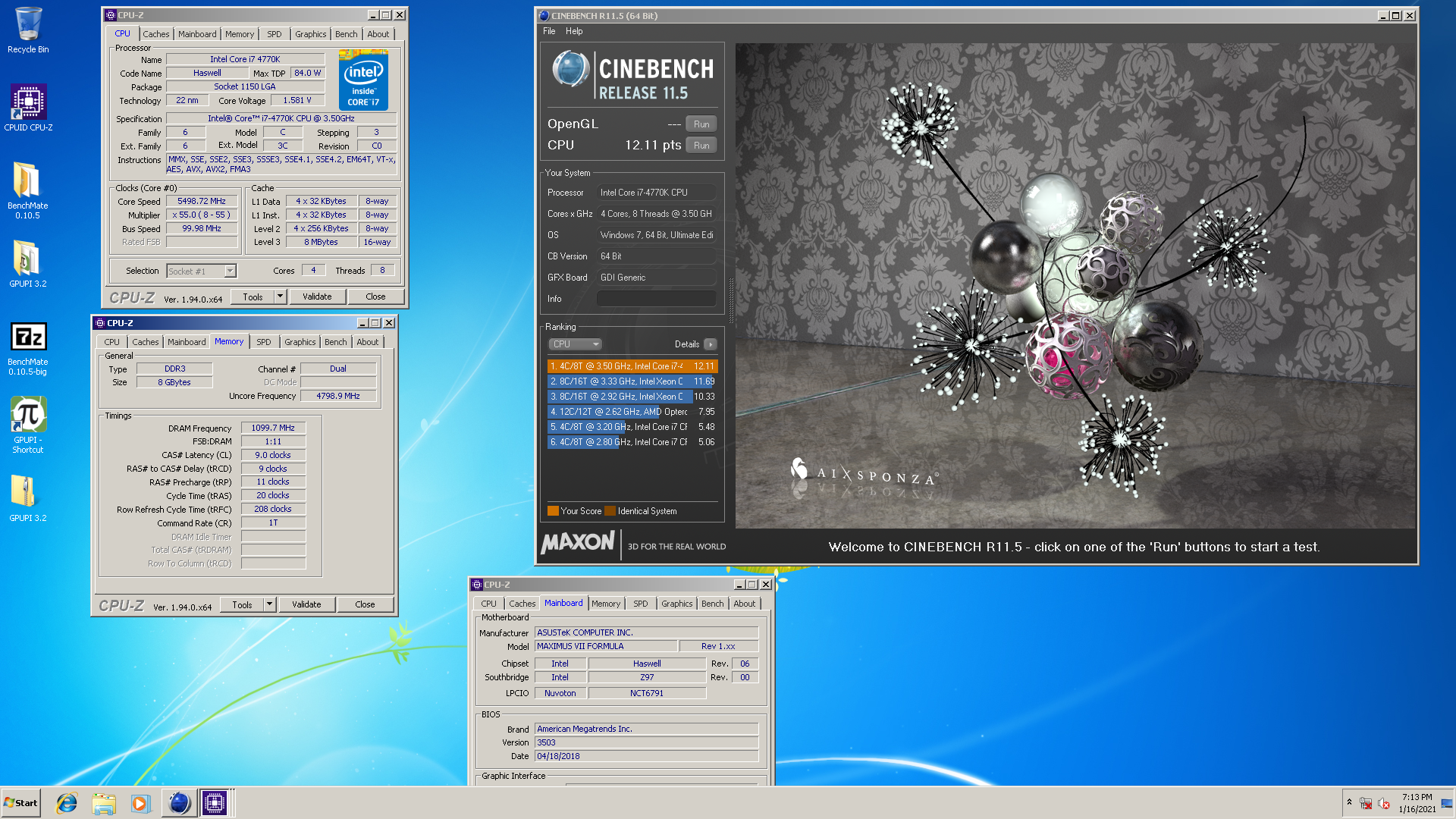The image size is (1456, 819).
Task: Click the BIOS version 3503 field
Action: coord(646,742)
